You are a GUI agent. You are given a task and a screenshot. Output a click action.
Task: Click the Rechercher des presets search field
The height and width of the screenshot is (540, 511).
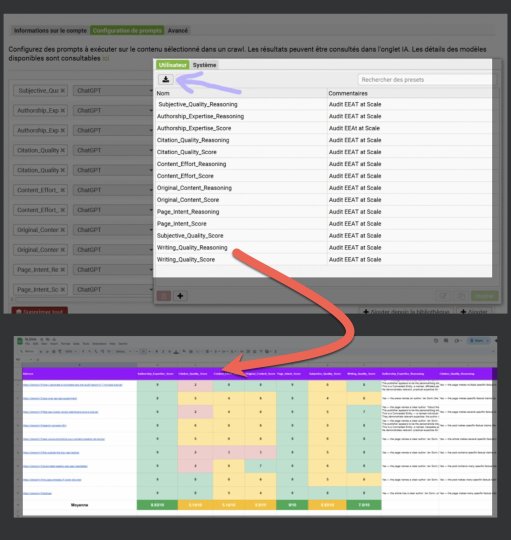(x=425, y=80)
